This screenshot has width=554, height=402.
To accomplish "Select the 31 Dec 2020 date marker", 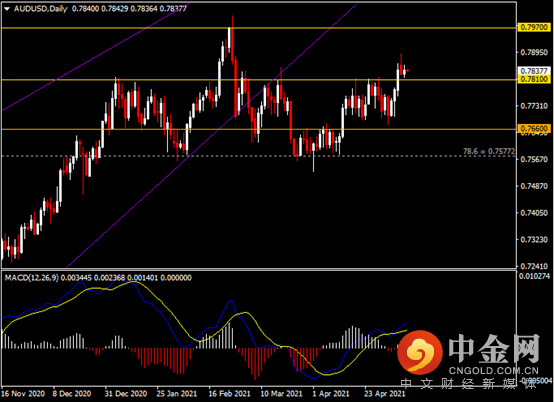I will (x=125, y=394).
